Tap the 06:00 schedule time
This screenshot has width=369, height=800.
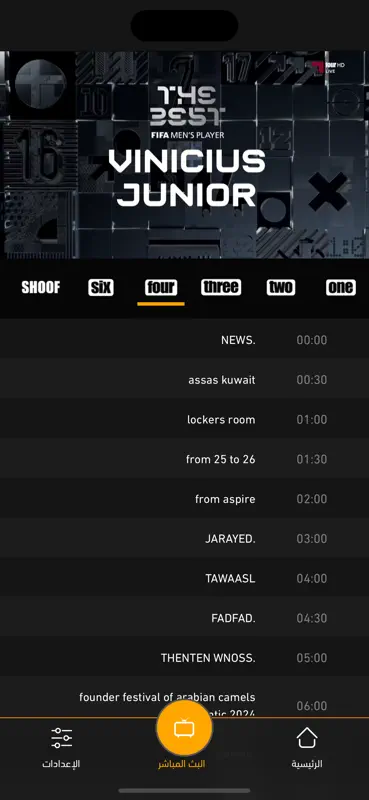312,706
